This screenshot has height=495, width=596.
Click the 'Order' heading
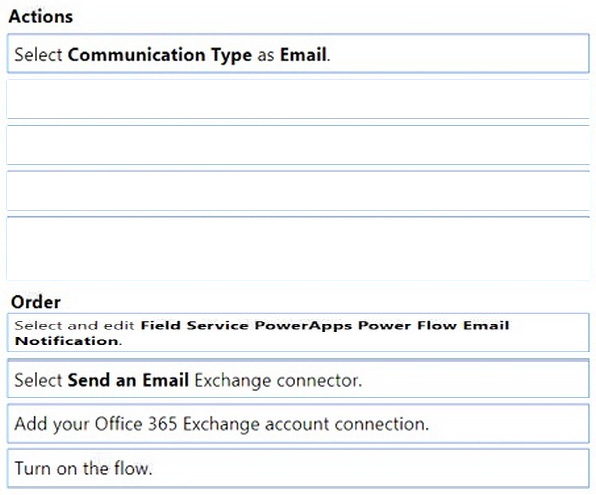36,302
